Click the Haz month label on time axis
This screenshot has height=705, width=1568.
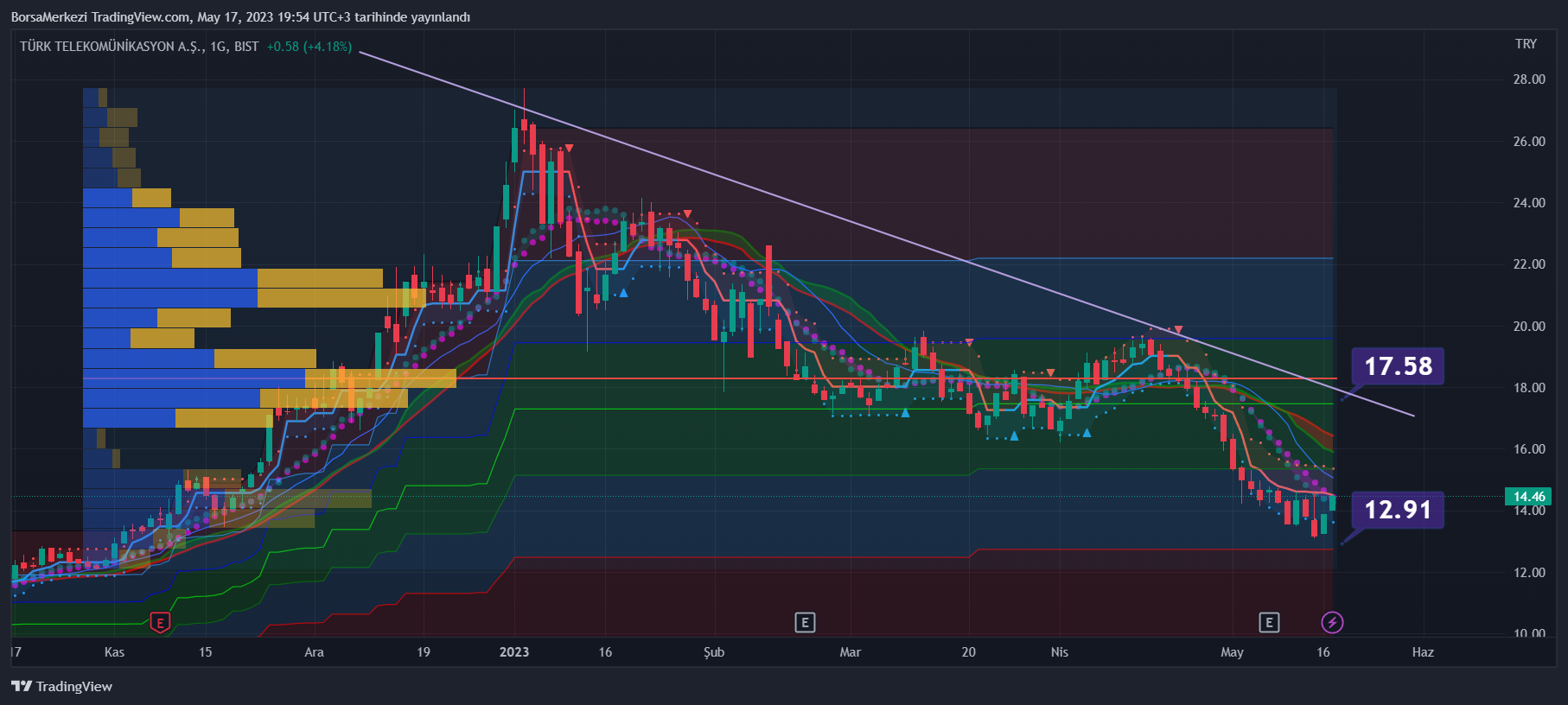pyautogui.click(x=1423, y=652)
